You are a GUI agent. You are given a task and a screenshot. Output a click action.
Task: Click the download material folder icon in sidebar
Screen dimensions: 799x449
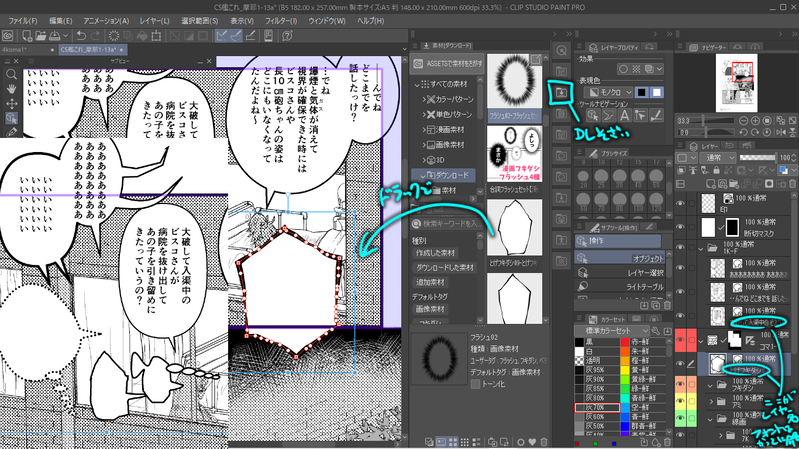pyautogui.click(x=561, y=92)
